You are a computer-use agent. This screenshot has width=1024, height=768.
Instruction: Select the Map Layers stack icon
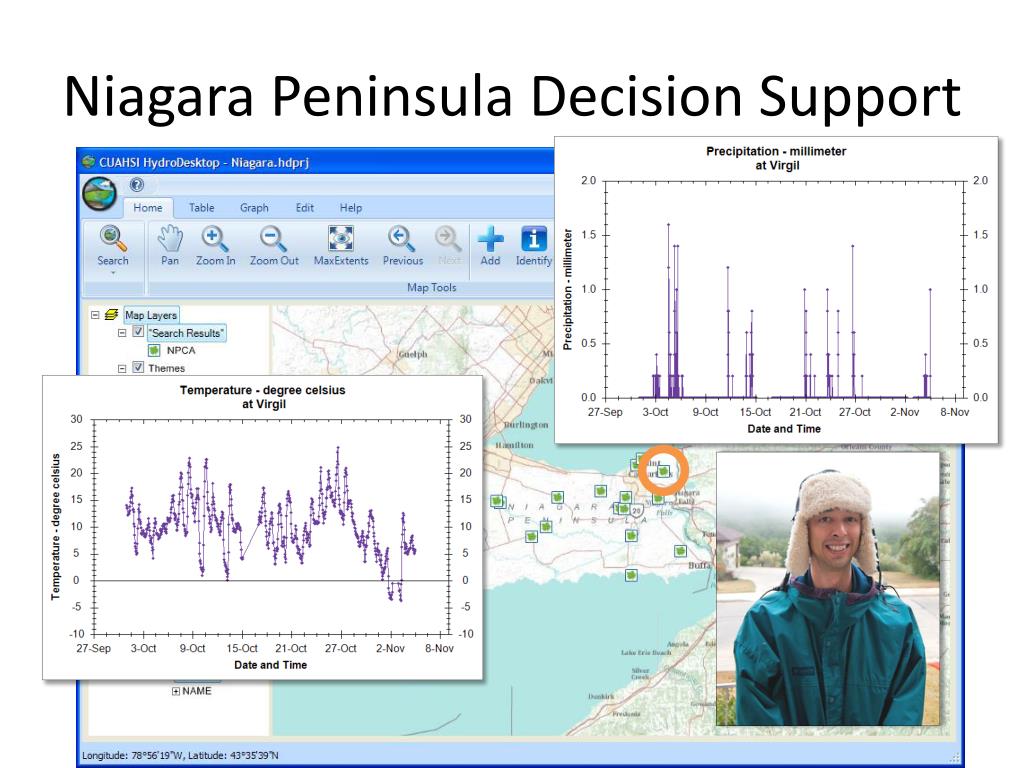(112, 315)
